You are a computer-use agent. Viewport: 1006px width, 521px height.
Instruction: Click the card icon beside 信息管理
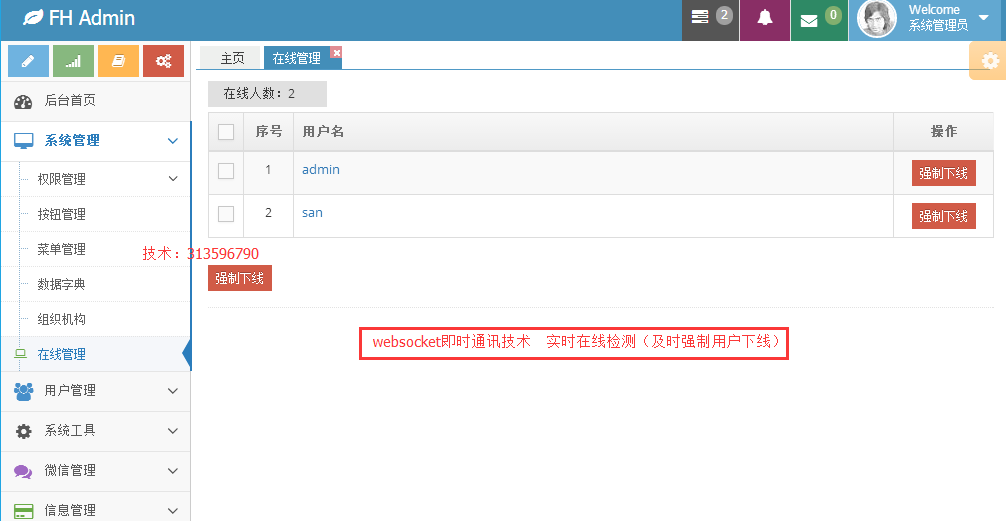[x=24, y=511]
